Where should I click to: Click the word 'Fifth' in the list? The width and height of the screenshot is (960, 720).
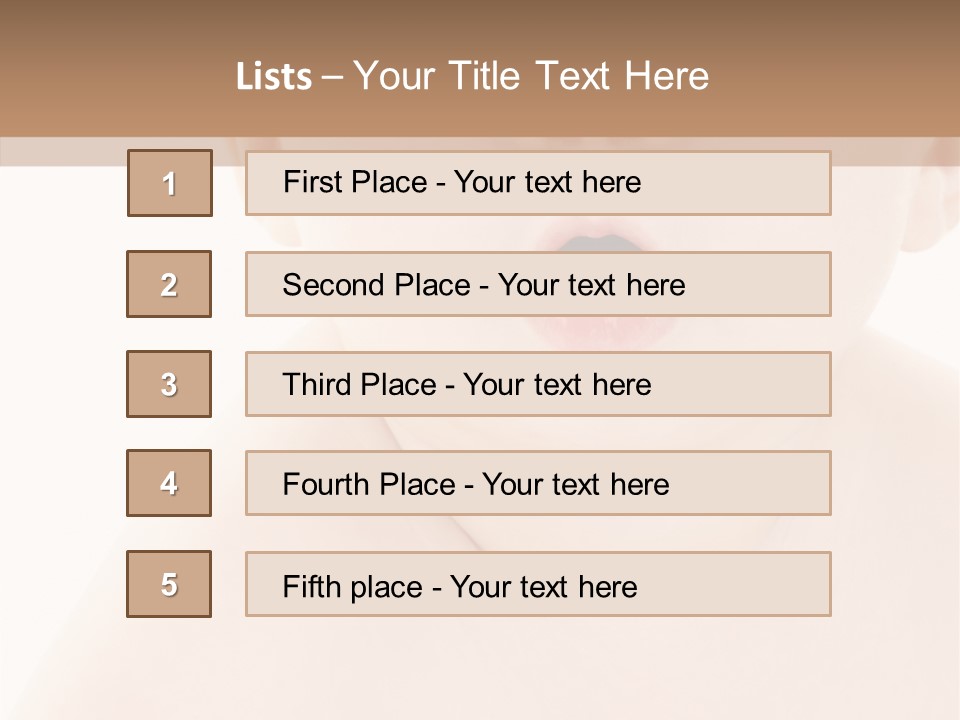pos(311,586)
